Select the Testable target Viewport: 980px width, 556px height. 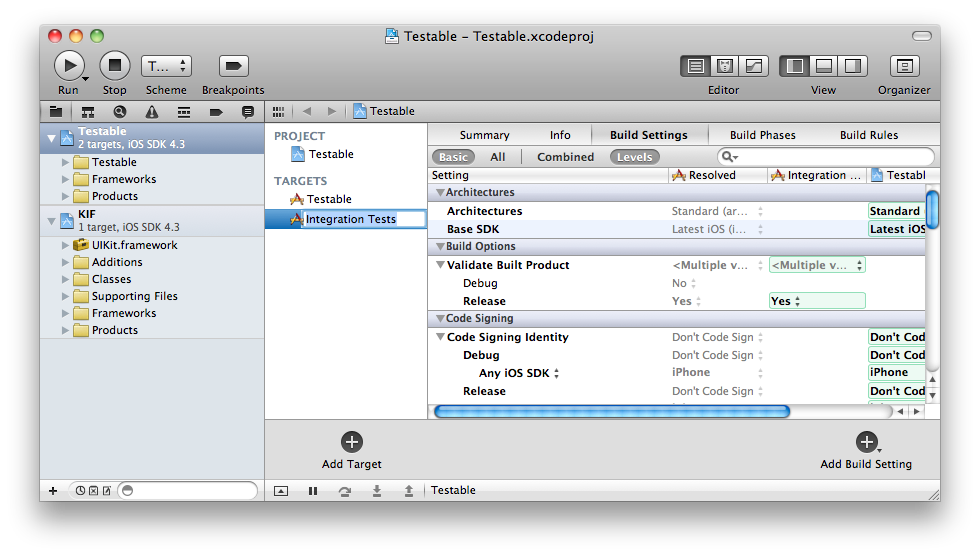click(329, 199)
